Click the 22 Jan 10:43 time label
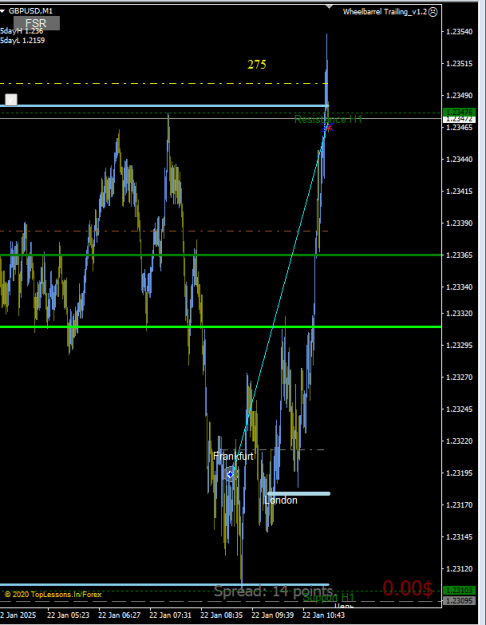The width and height of the screenshot is (486, 625). (323, 615)
